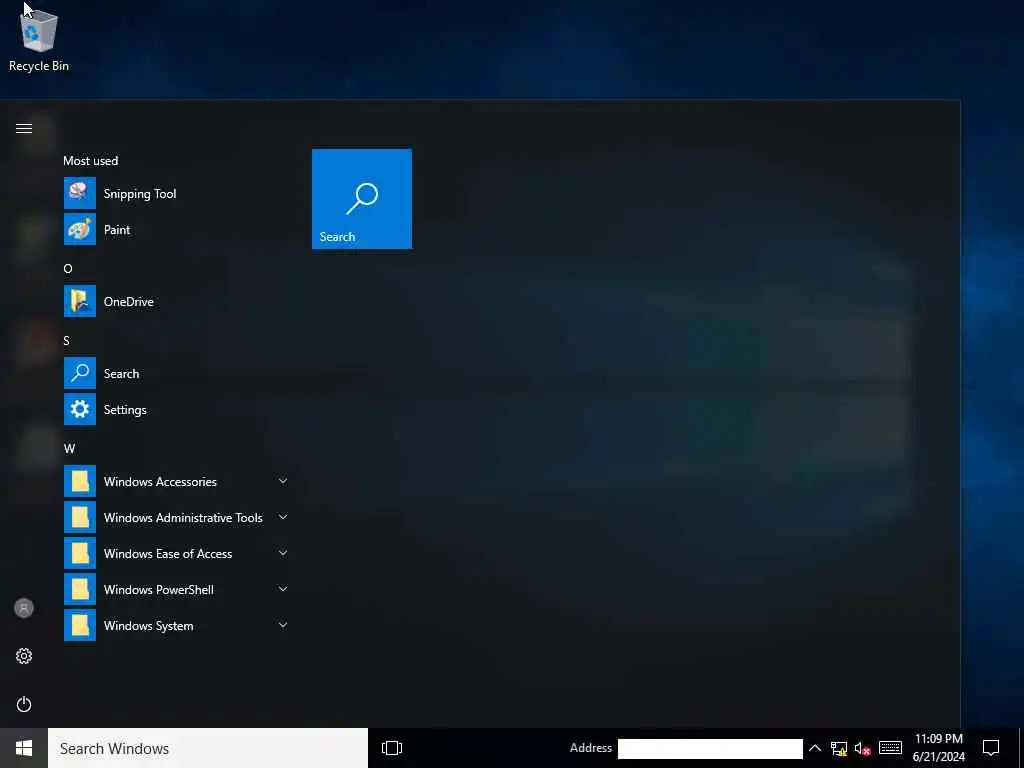This screenshot has width=1024, height=768.
Task: Click the Search Windows box
Action: [x=208, y=748]
